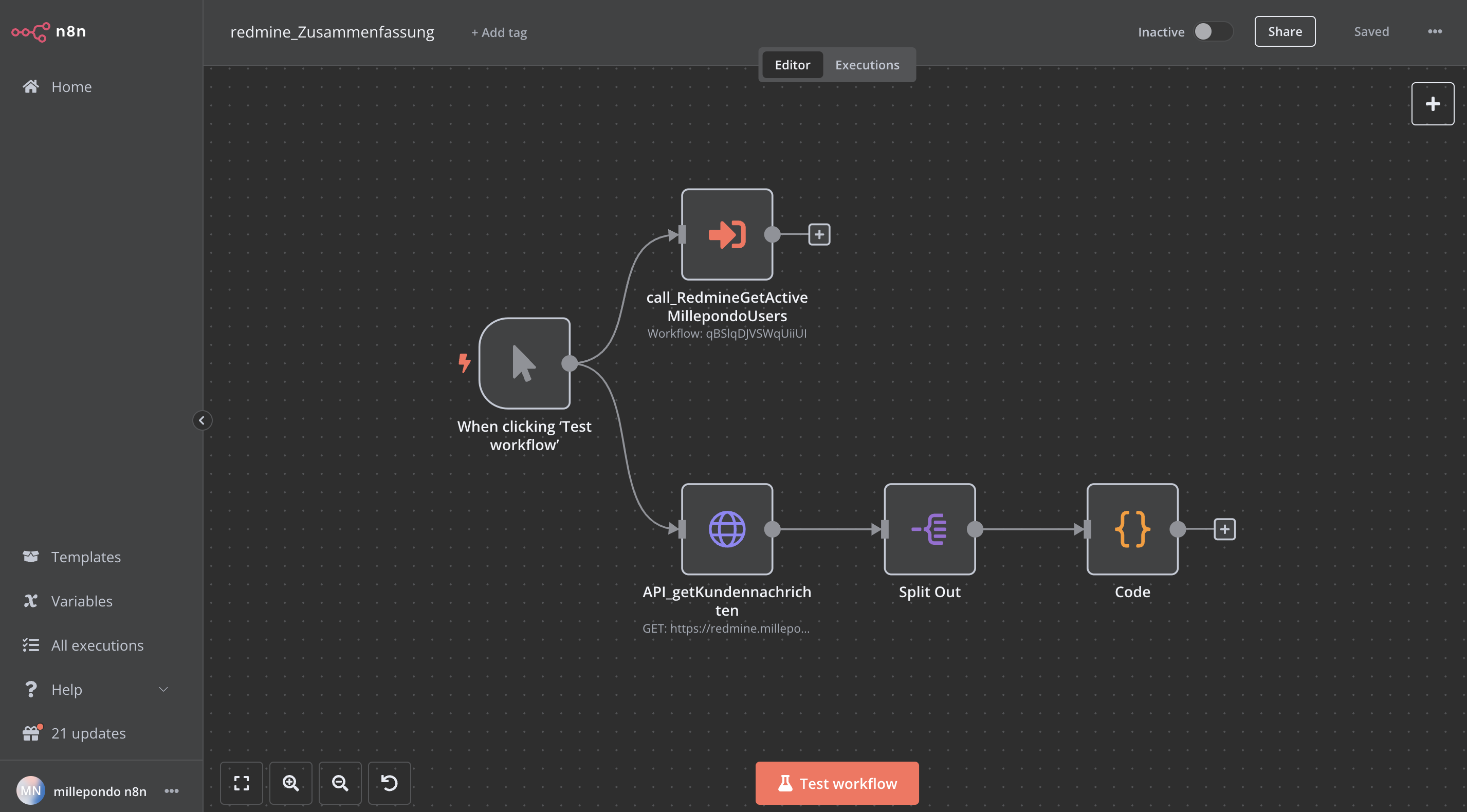Open workflow options three-dot menu
This screenshot has height=812, width=1467.
(1435, 32)
